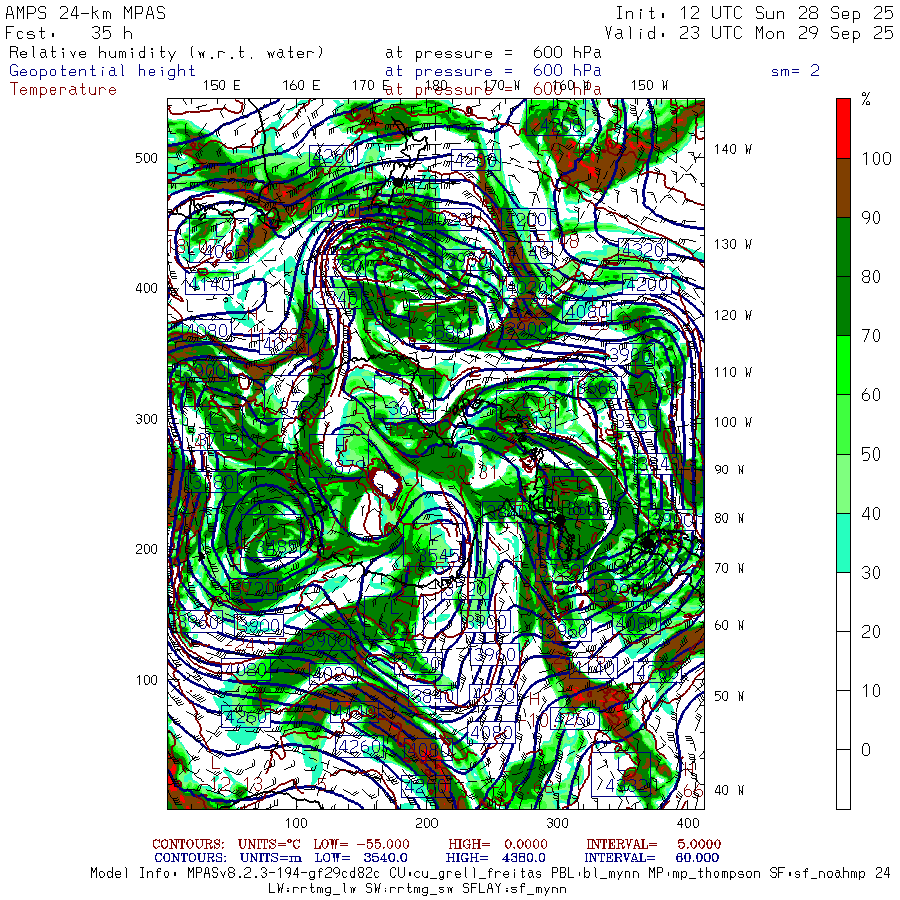Click the white 0–10 colorbar segment
Image resolution: width=900 pixels, height=900 pixels.
[843, 720]
